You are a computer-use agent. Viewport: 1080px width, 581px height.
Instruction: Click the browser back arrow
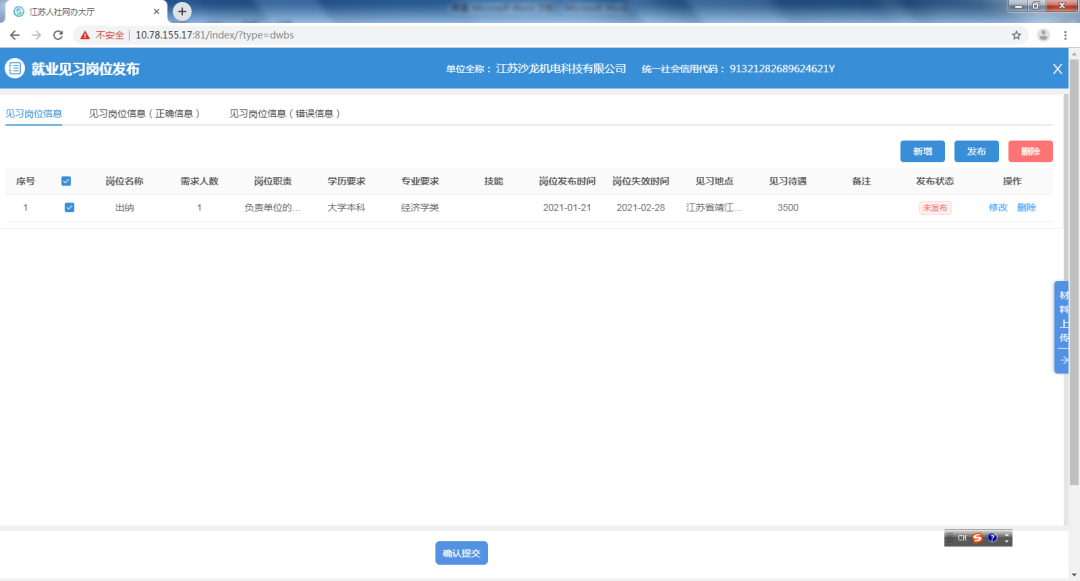click(x=14, y=35)
